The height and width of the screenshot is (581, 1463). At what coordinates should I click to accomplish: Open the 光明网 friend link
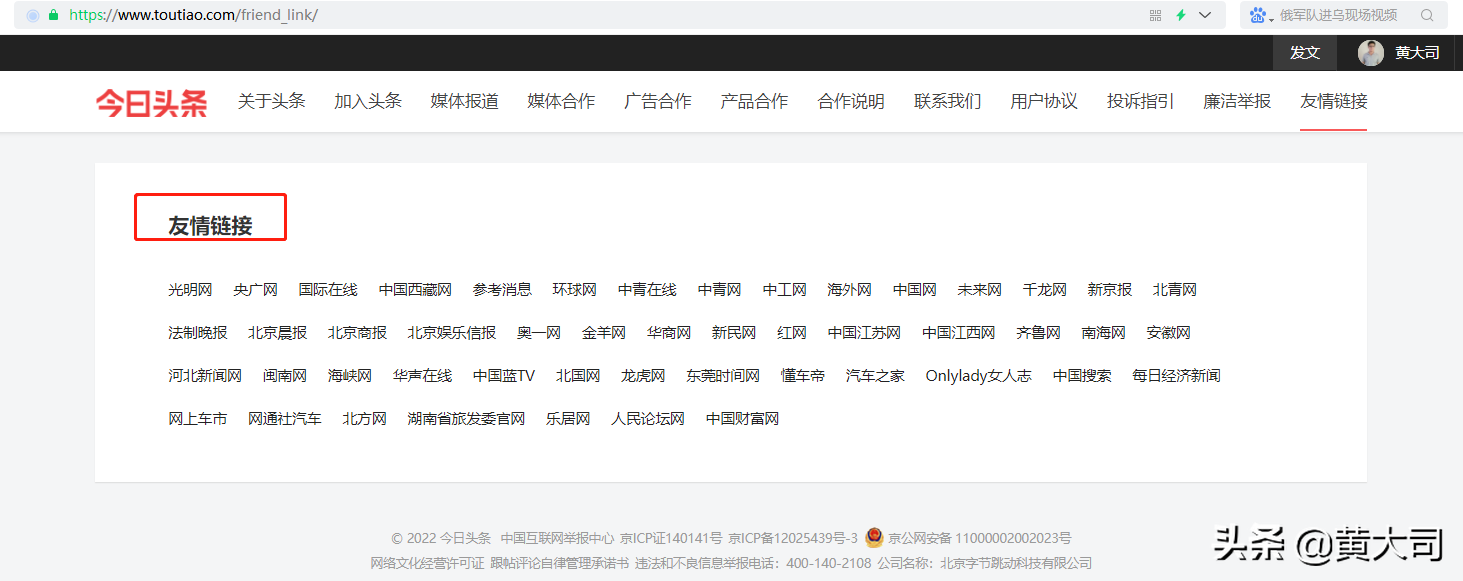tap(190, 290)
